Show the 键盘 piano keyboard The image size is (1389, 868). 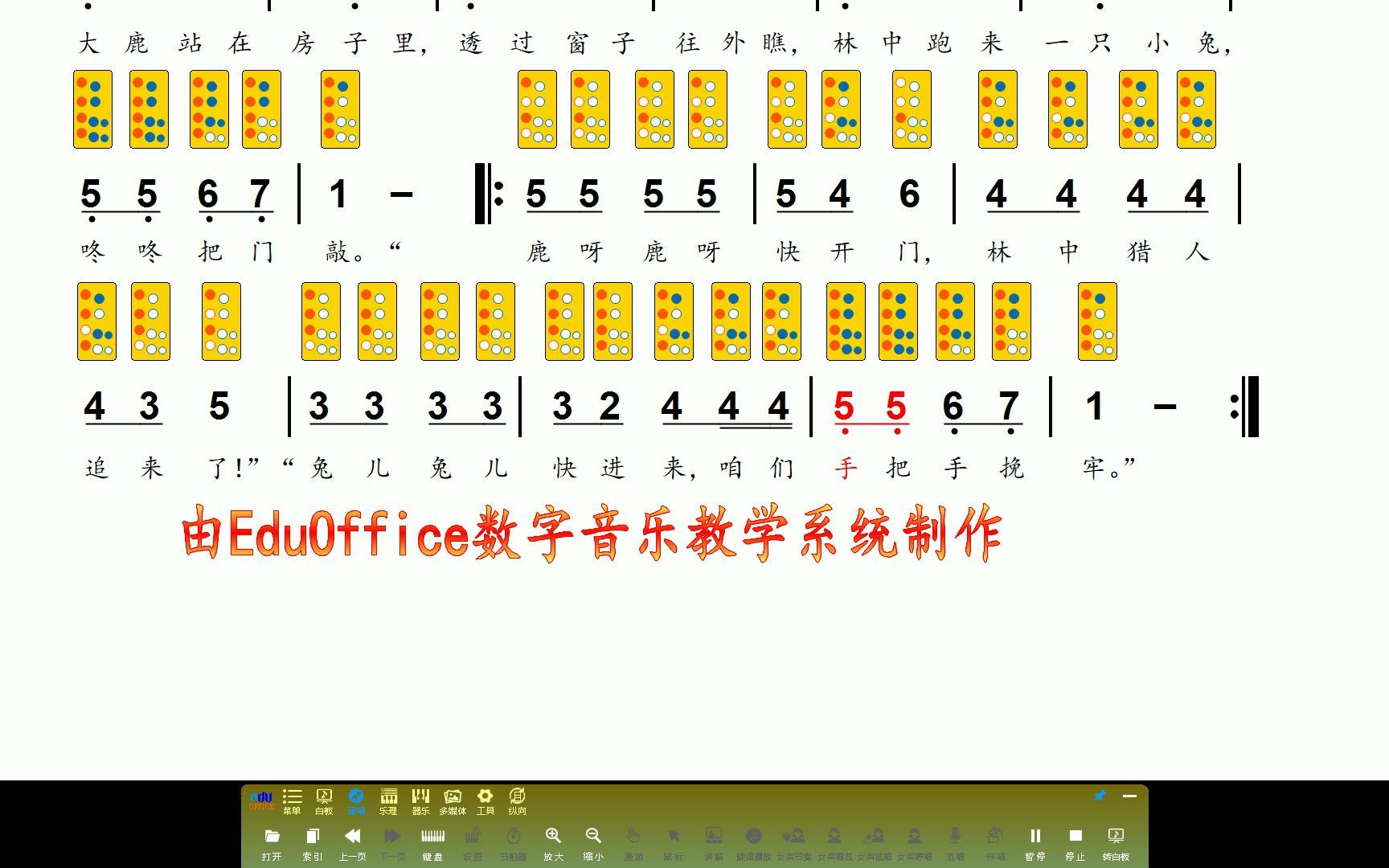(x=432, y=844)
